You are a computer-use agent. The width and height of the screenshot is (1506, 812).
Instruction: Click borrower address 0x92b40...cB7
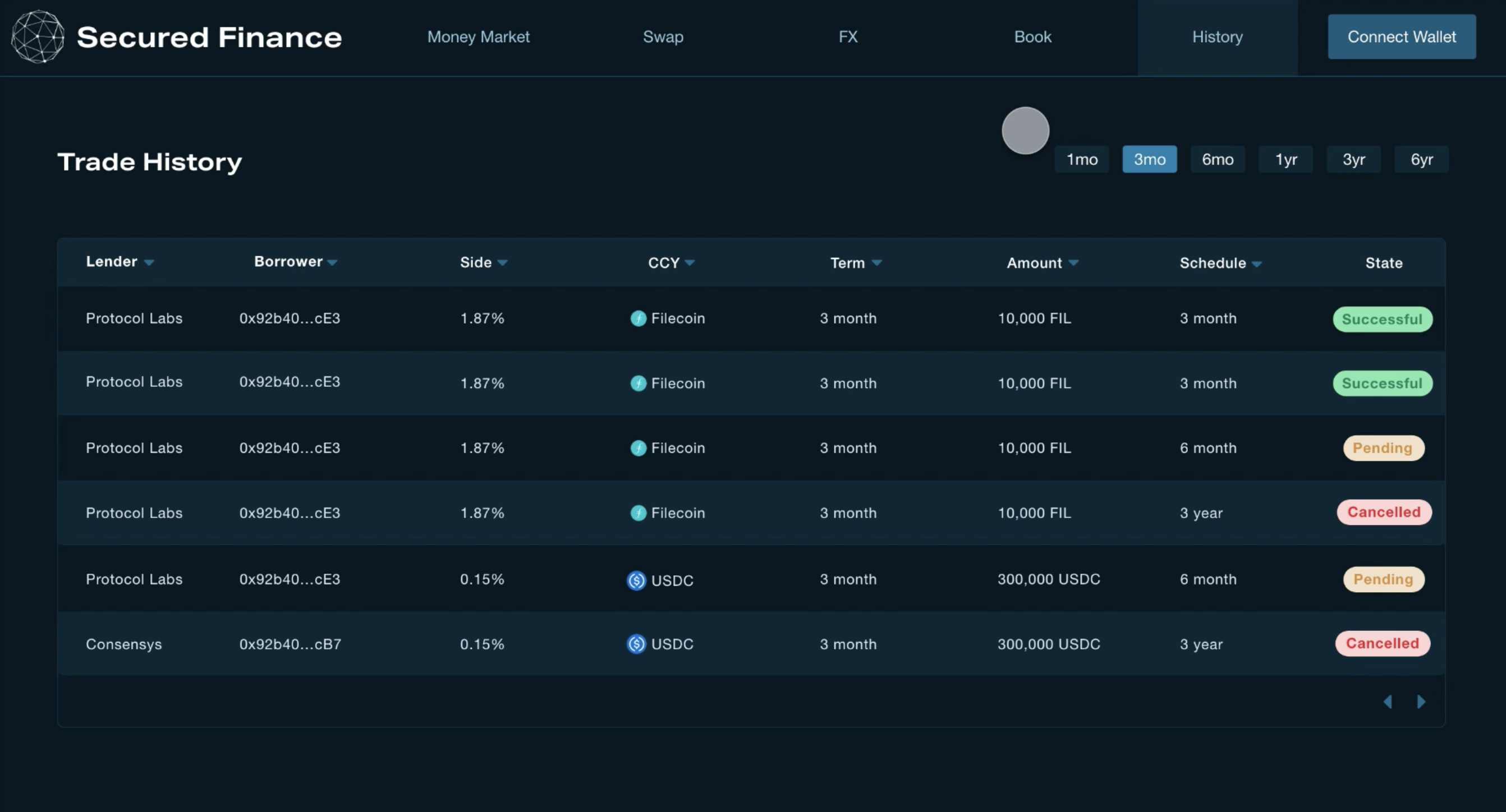(290, 644)
